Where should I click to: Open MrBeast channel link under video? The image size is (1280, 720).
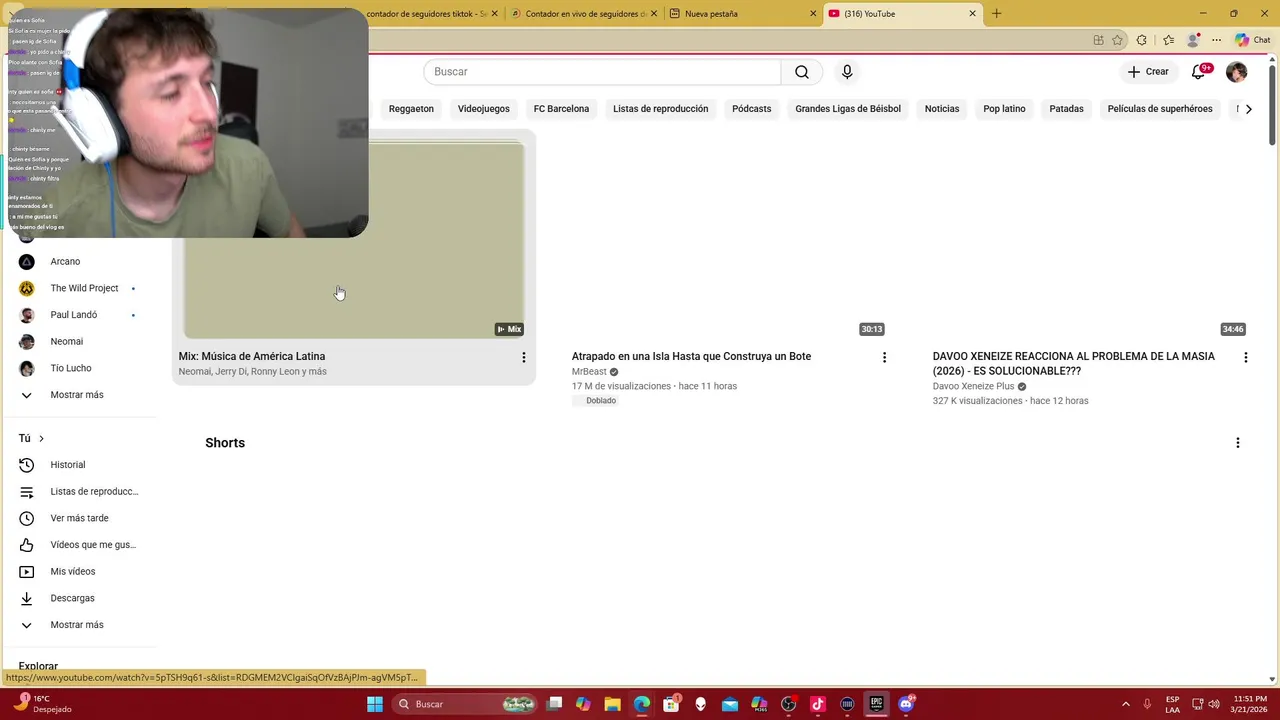click(589, 372)
